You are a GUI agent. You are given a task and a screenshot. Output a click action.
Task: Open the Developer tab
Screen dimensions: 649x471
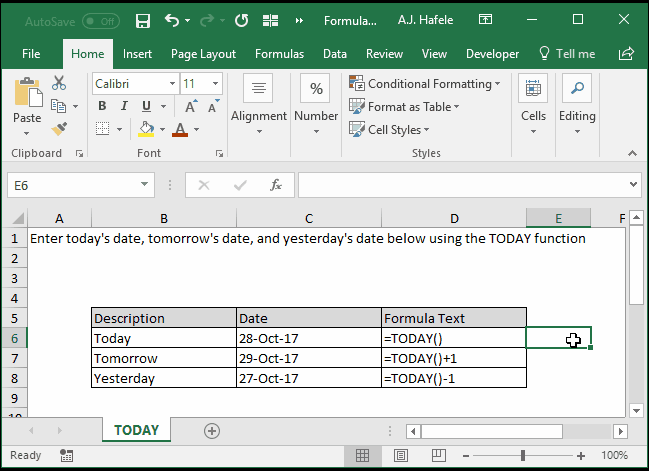492,54
